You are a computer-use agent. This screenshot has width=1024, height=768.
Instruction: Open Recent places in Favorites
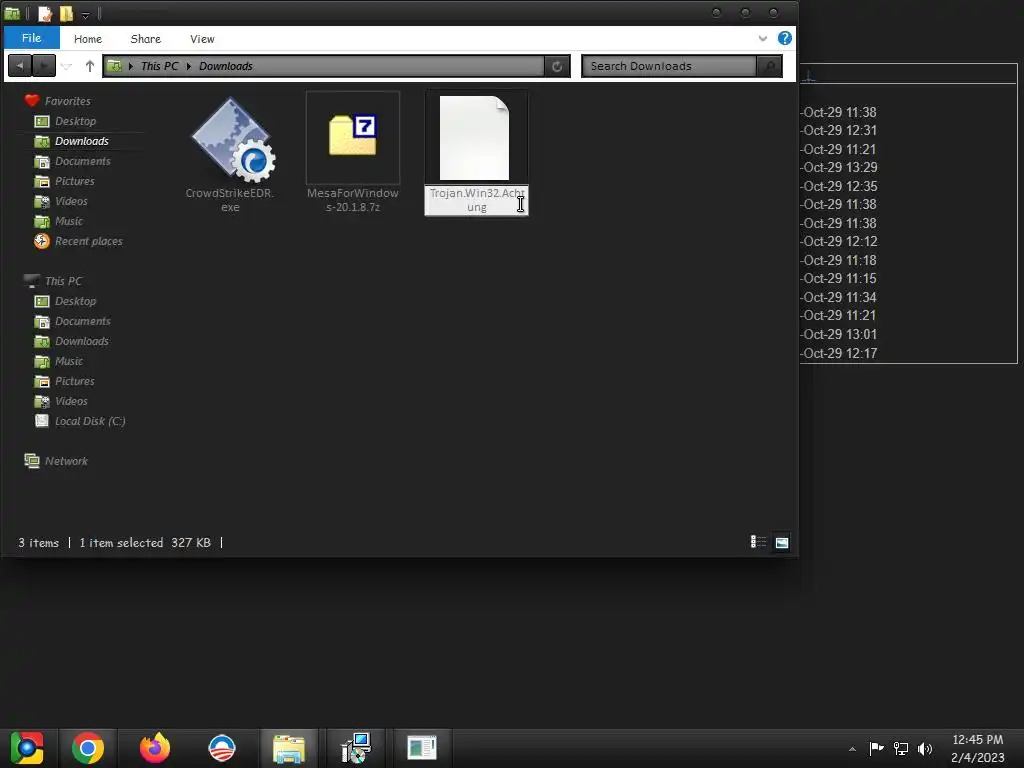click(x=89, y=241)
